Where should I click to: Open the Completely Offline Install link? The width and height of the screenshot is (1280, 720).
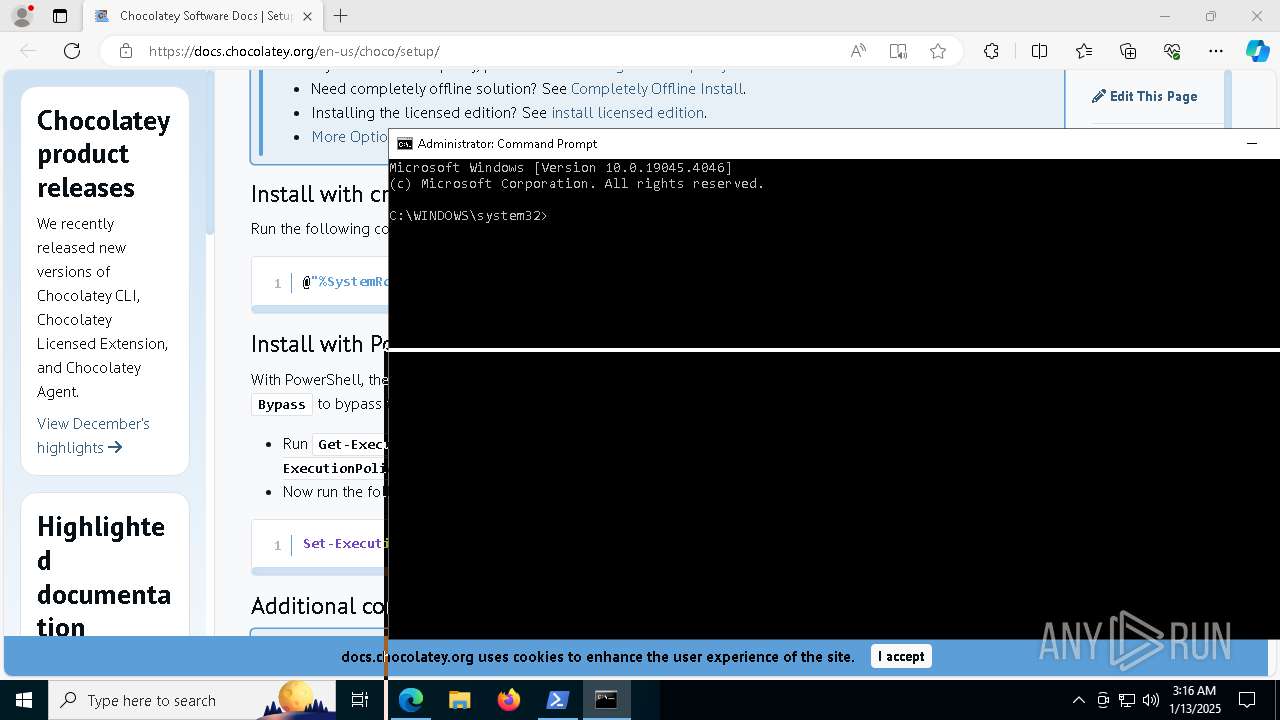657,89
